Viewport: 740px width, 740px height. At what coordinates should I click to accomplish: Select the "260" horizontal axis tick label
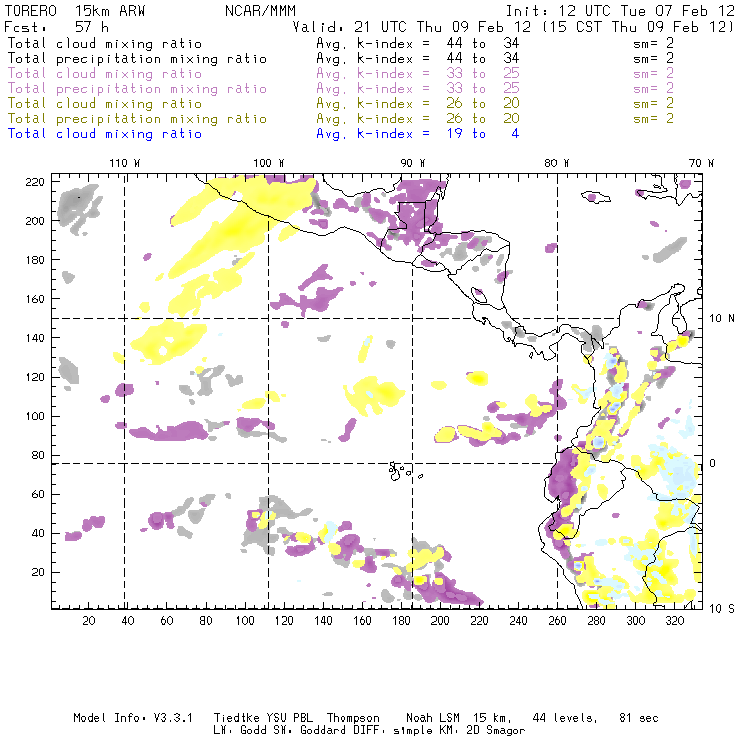[557, 621]
